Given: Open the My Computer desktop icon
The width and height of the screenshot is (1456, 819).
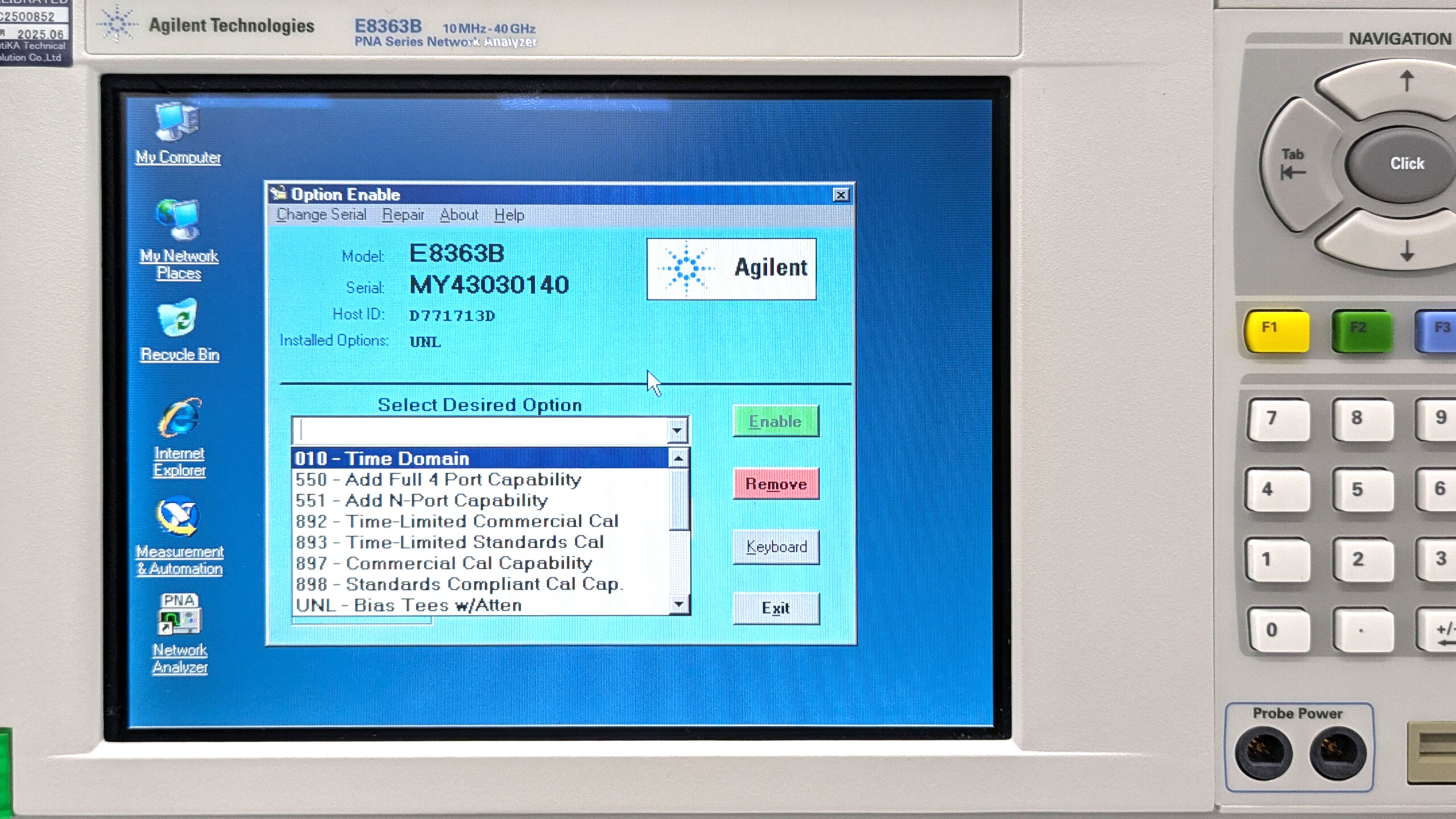Looking at the screenshot, I should pos(177,122).
